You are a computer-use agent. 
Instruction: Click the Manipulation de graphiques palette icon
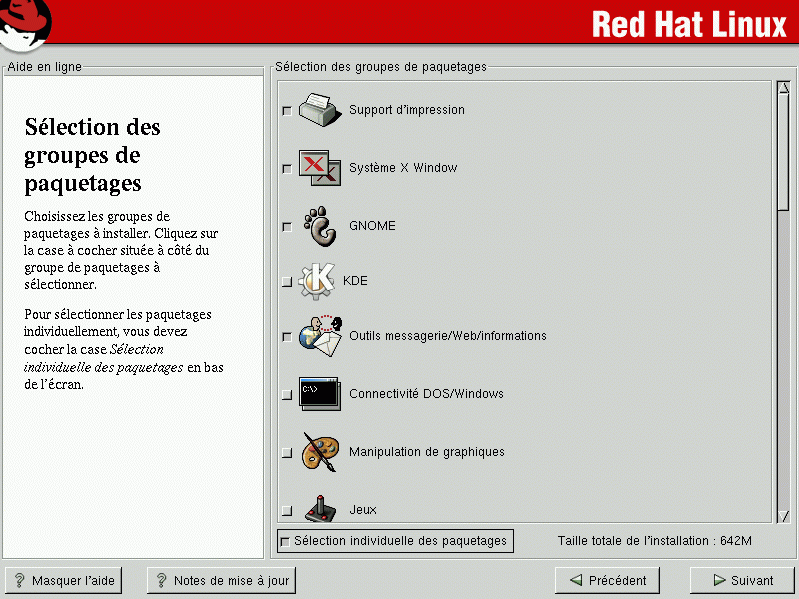pyautogui.click(x=321, y=451)
